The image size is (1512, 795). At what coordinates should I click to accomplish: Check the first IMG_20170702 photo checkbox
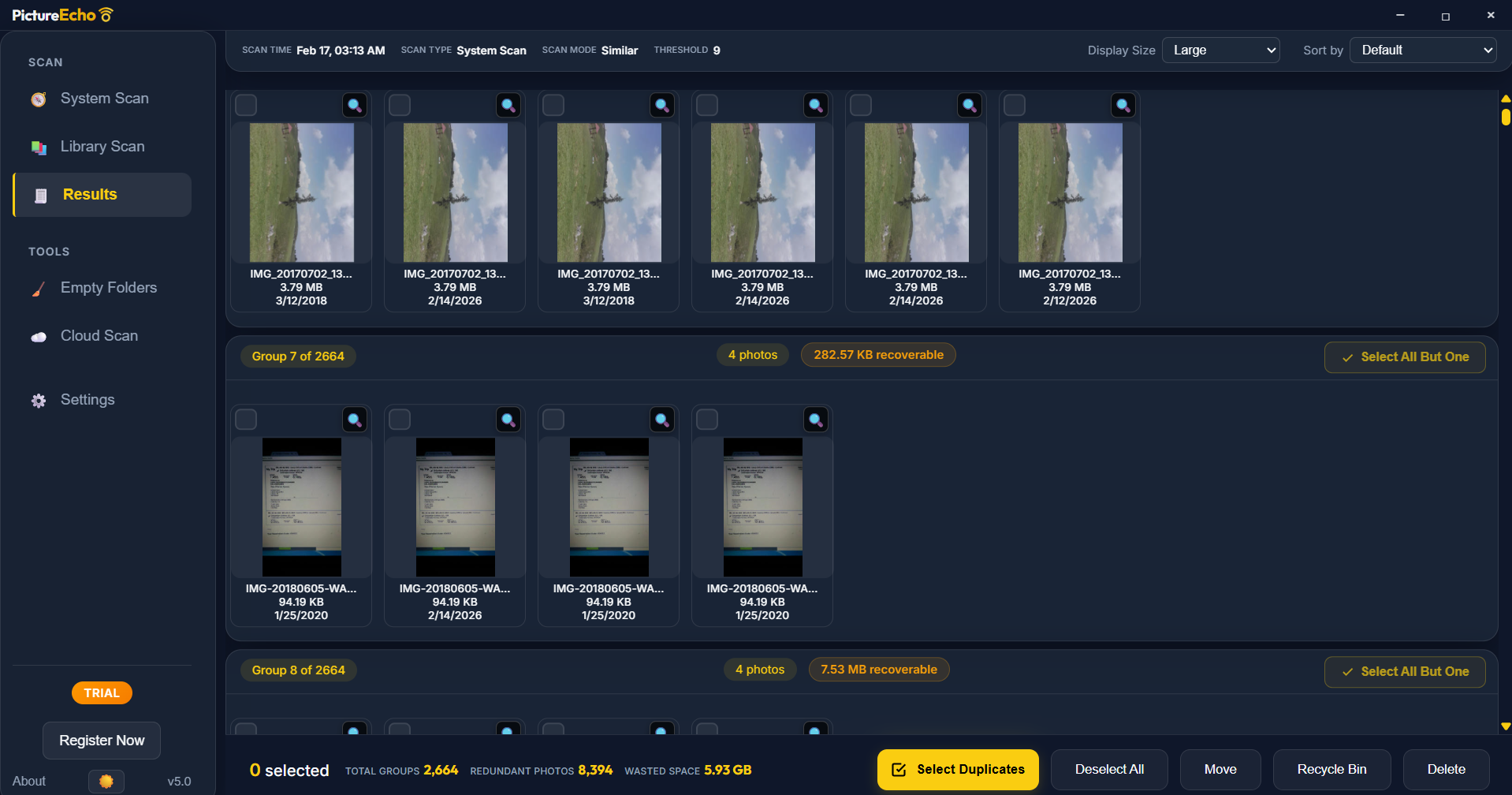[245, 104]
